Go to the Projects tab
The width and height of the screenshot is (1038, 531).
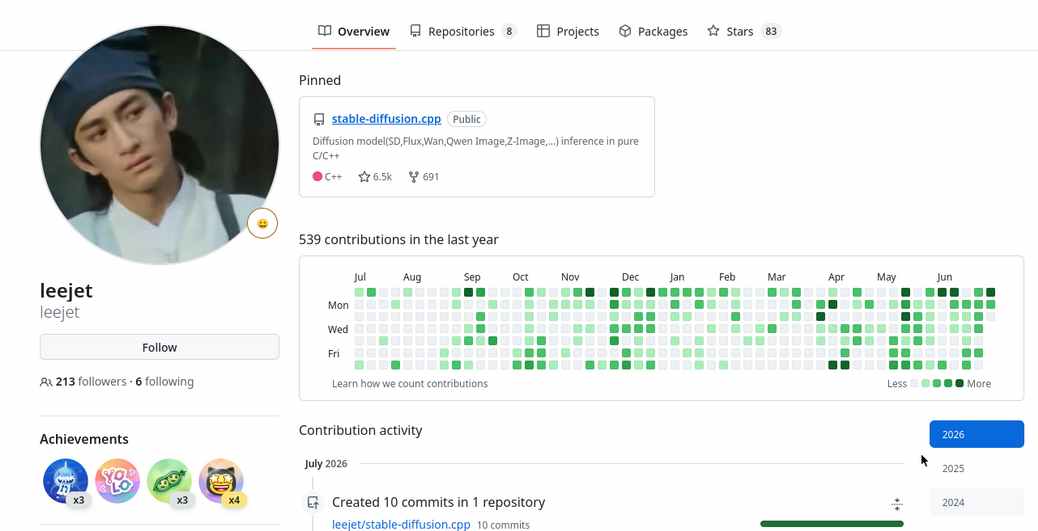[x=568, y=31]
